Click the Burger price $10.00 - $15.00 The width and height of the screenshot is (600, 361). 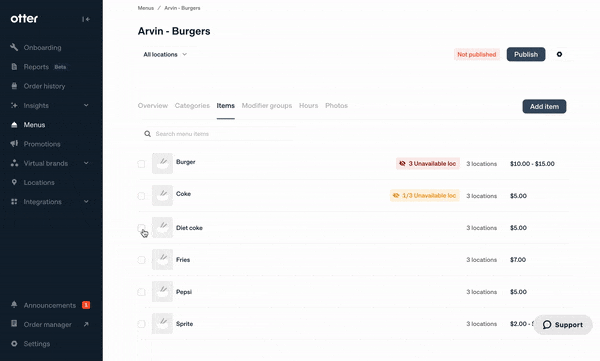(532, 164)
